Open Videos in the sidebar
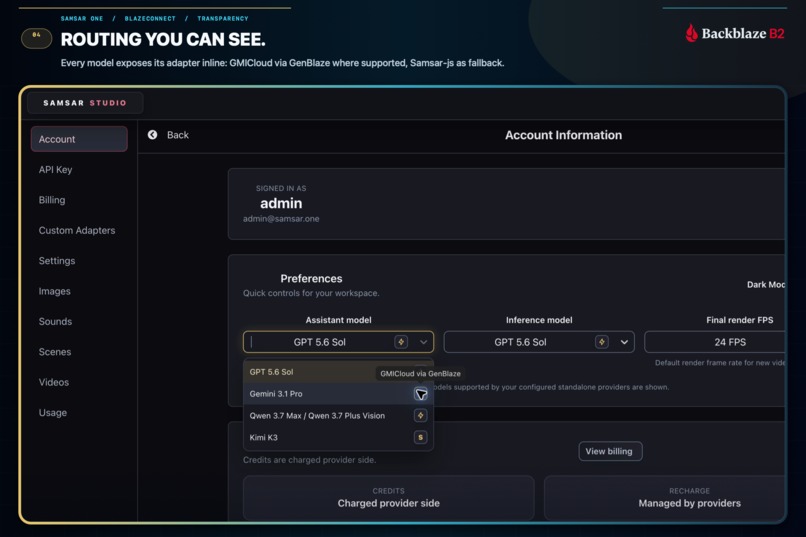The width and height of the screenshot is (806, 537). (x=54, y=382)
